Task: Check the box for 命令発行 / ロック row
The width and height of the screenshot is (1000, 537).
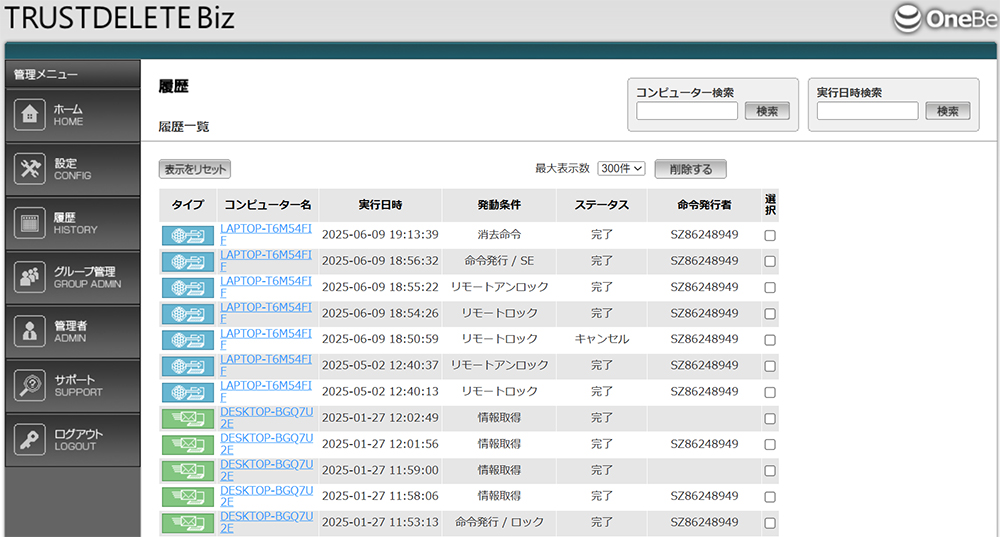Action: pos(770,523)
